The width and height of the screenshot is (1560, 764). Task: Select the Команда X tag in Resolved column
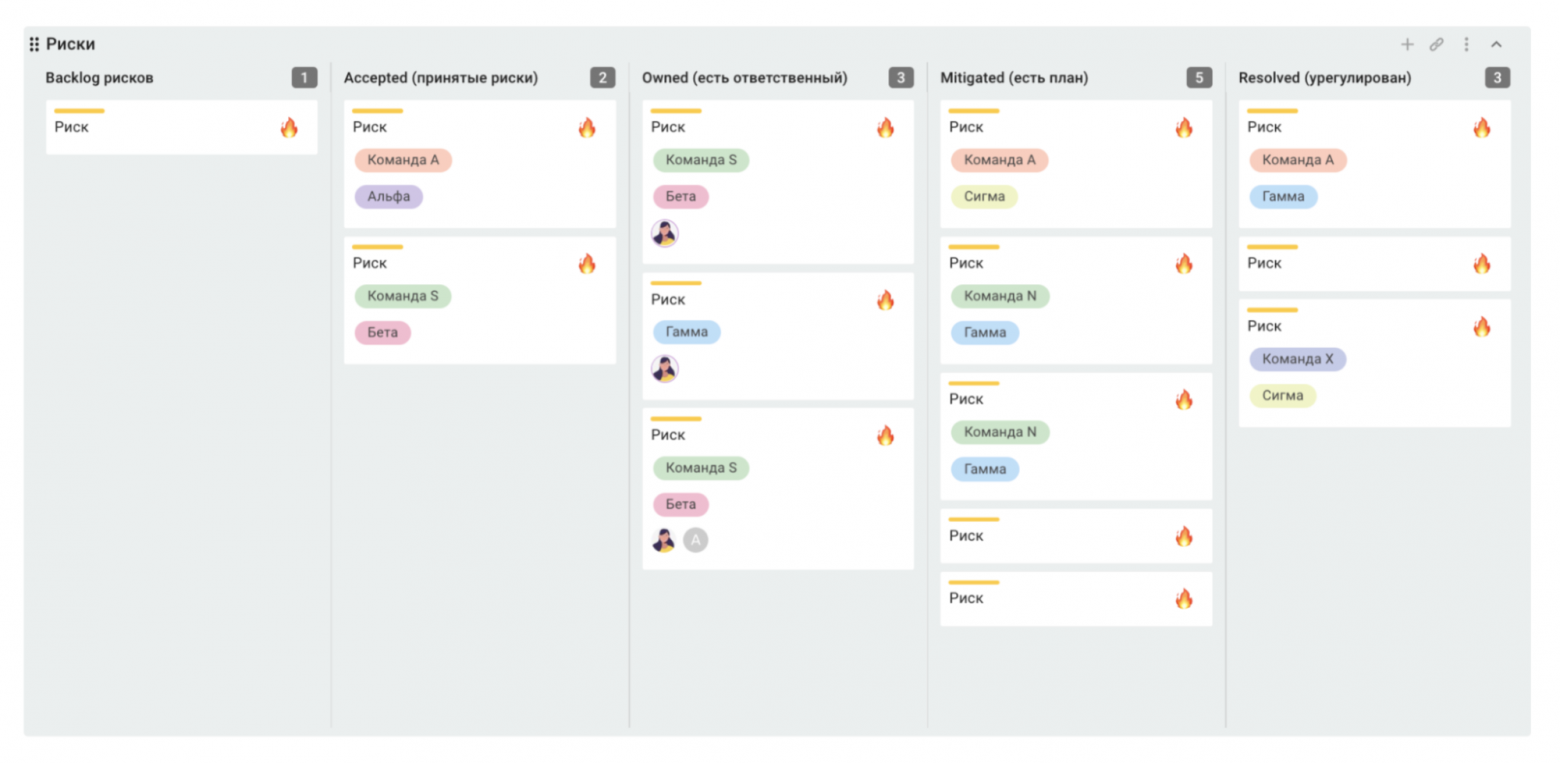pyautogui.click(x=1298, y=359)
